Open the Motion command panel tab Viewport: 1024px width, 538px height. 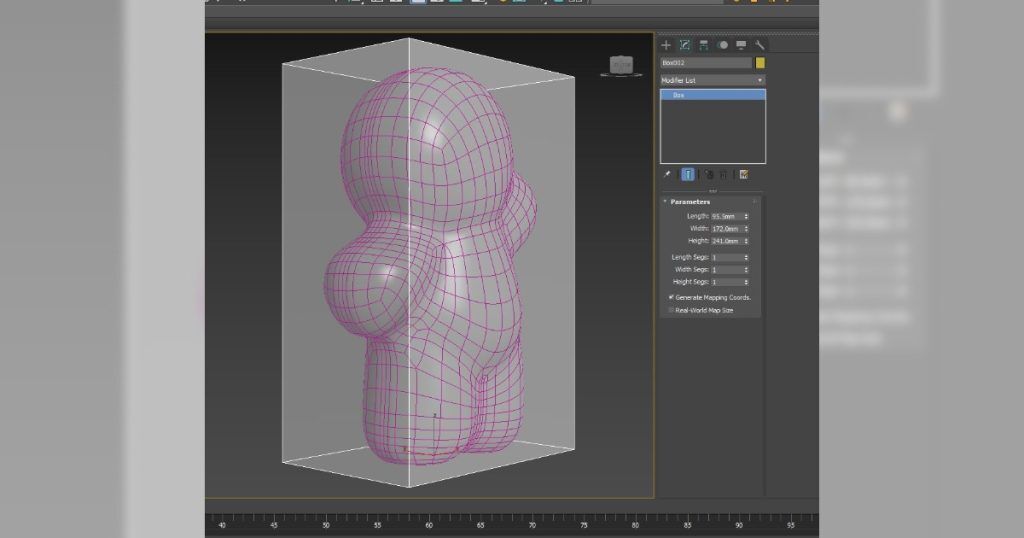pos(722,45)
